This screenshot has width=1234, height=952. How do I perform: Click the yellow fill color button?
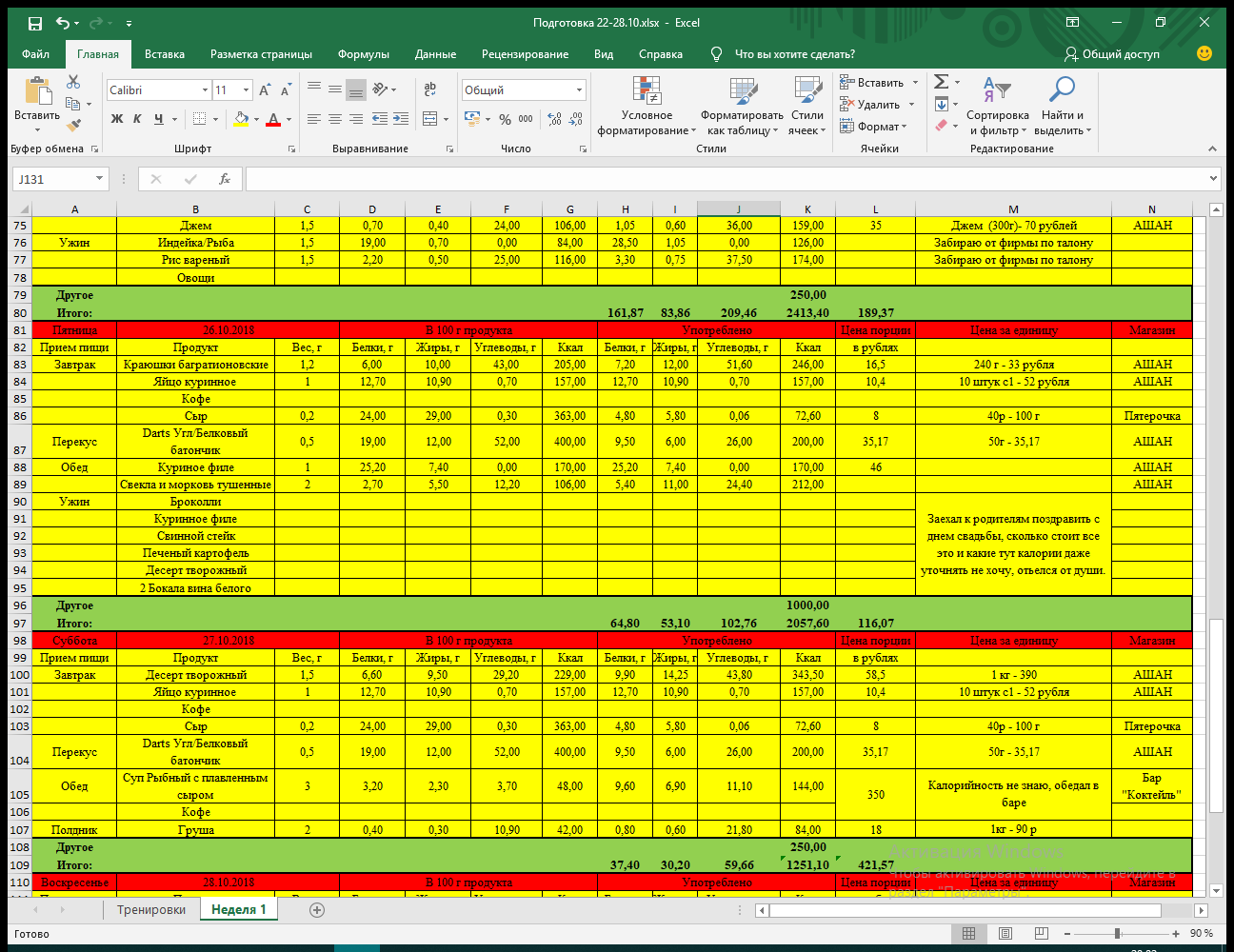click(x=241, y=119)
